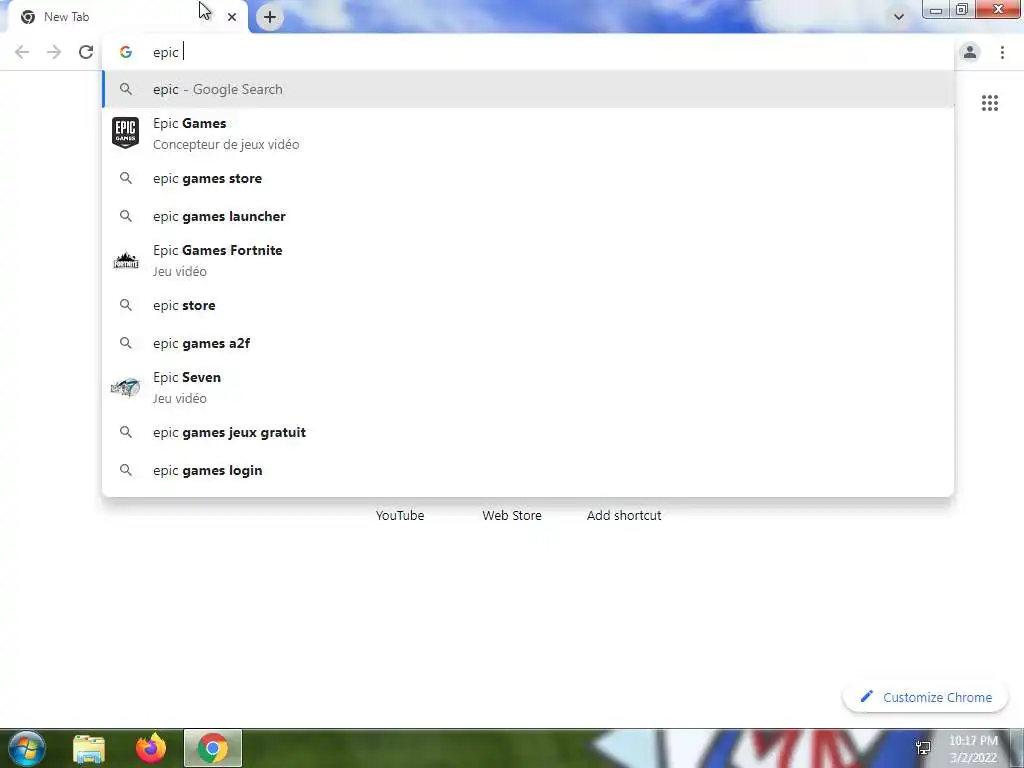1024x768 pixels.
Task: Select 'epic - Google Search' suggestion
Action: click(x=528, y=89)
